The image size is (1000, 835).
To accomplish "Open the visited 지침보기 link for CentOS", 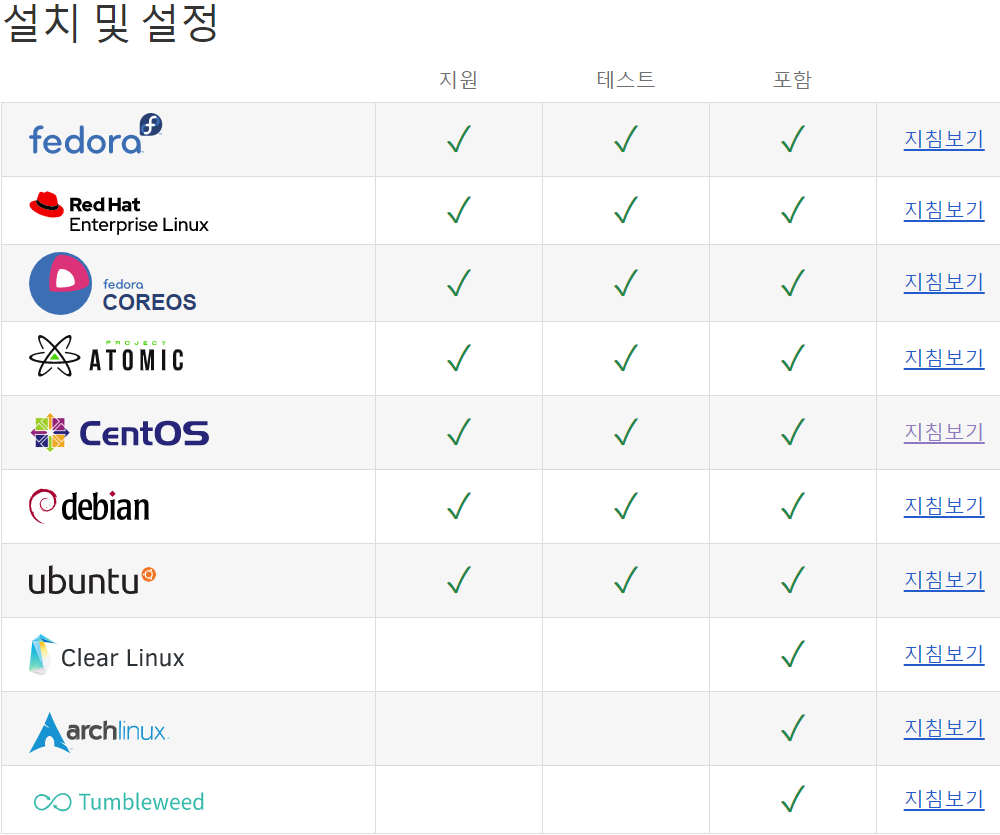I will (x=944, y=432).
